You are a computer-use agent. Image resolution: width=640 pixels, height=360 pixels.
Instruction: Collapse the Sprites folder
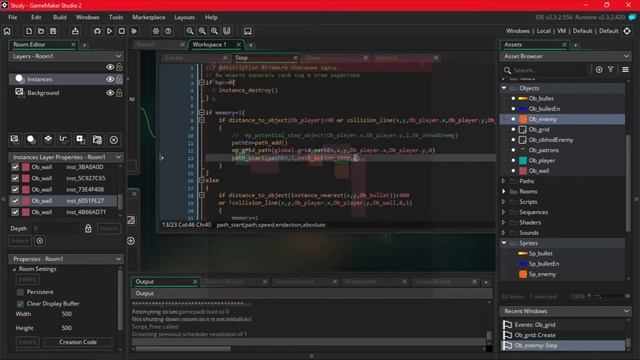[504, 243]
